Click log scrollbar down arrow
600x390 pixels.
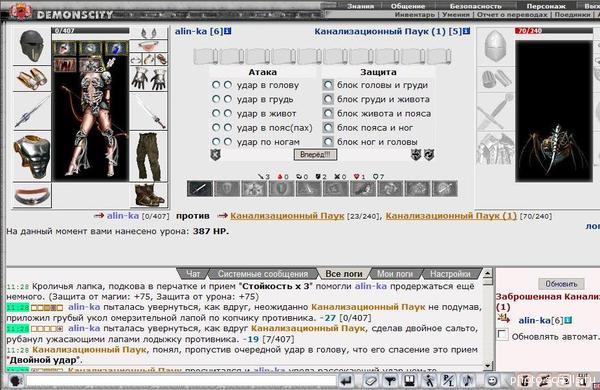pos(488,366)
